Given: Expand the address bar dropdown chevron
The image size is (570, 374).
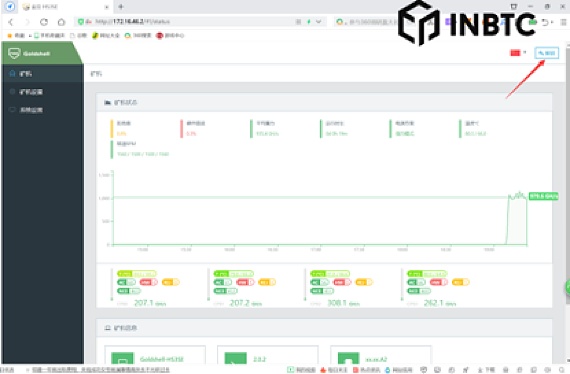Looking at the screenshot, I should coord(318,22).
